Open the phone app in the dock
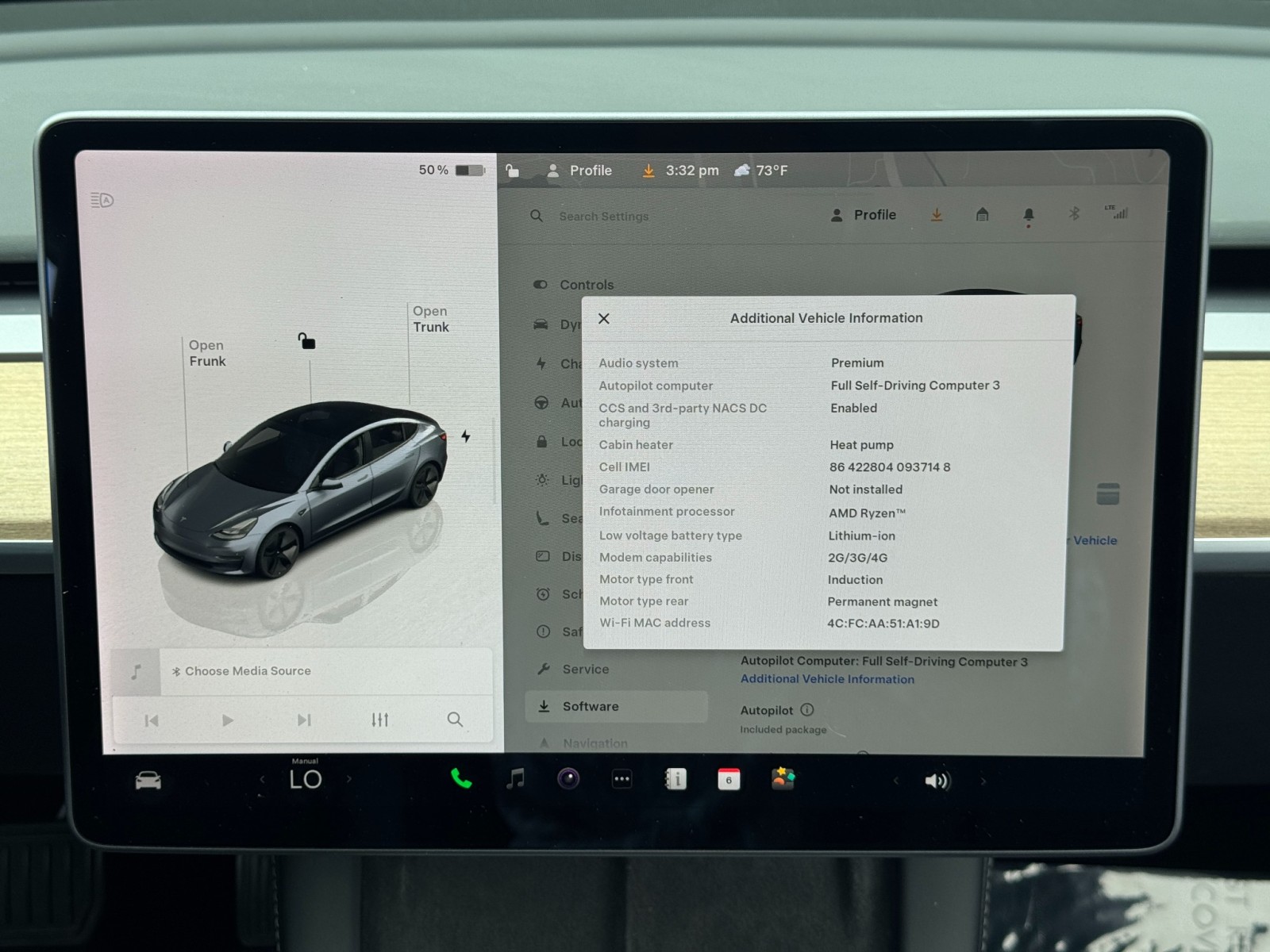Screen dimensions: 1270x952 pyautogui.click(x=461, y=779)
